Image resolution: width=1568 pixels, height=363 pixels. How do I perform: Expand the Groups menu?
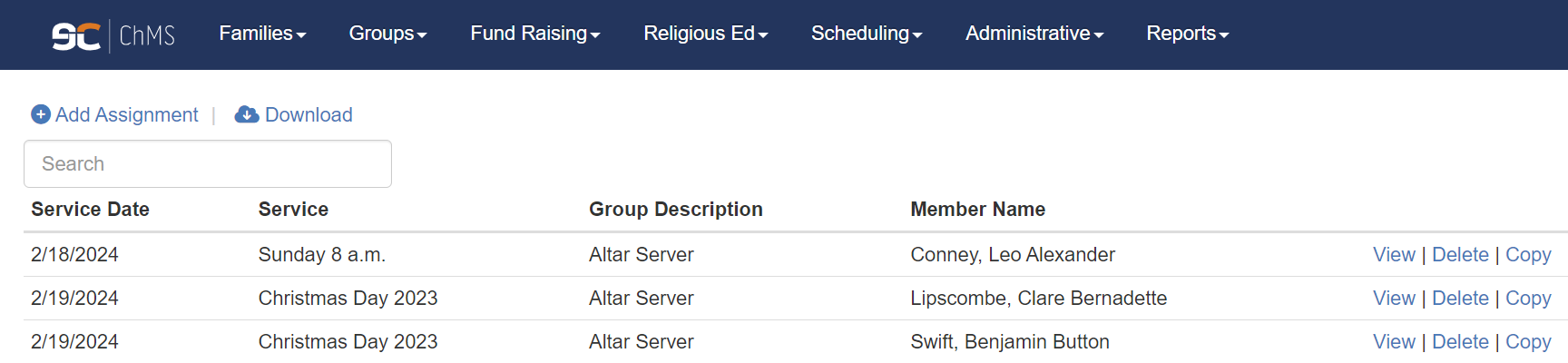(387, 34)
